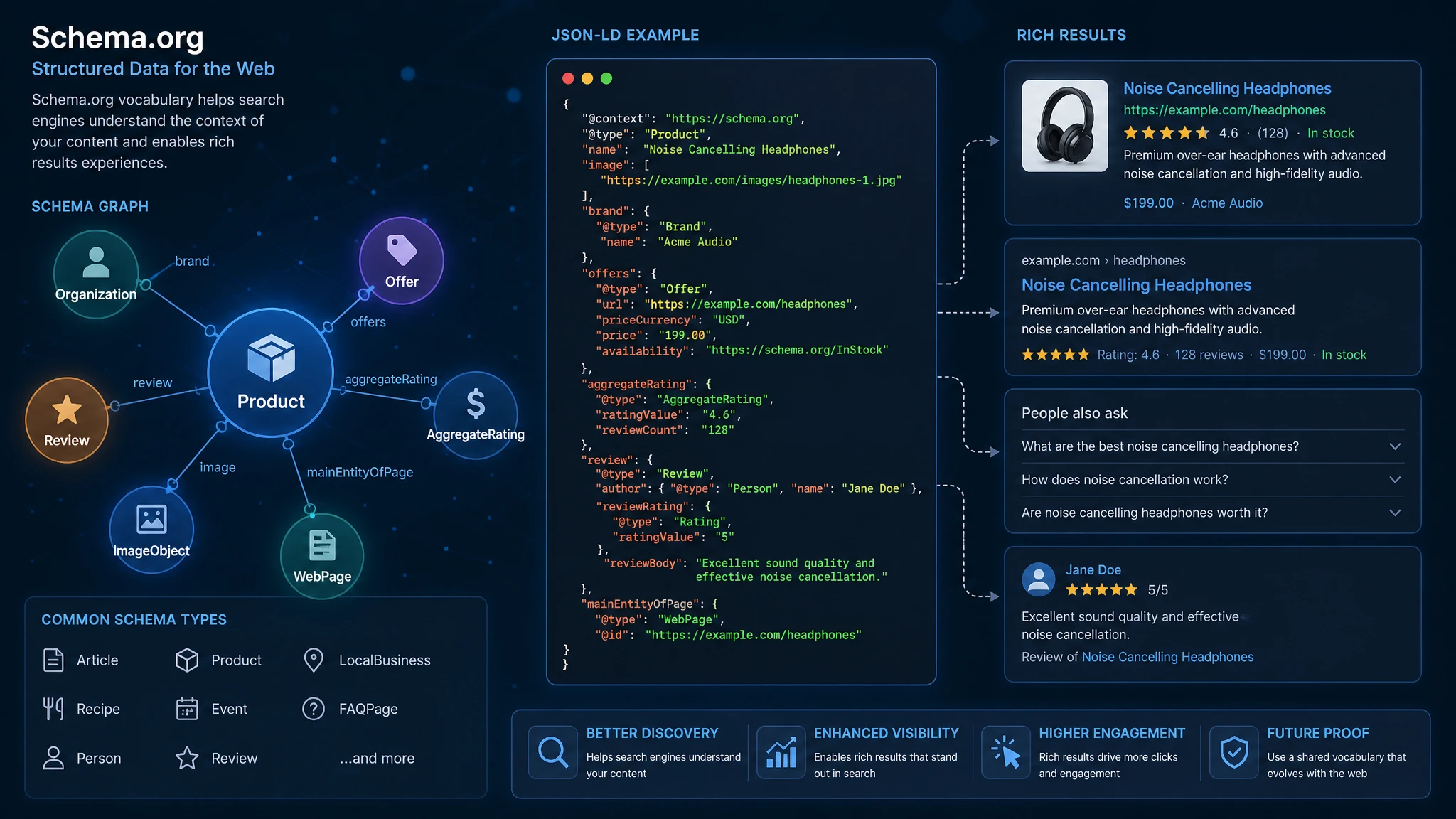Viewport: 1456px width, 819px height.
Task: Click the 'offers' edge label
Action: point(368,322)
